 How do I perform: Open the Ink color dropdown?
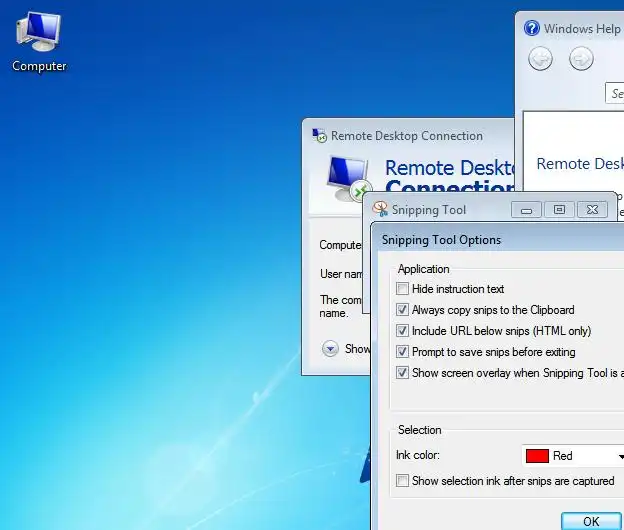pyautogui.click(x=573, y=456)
